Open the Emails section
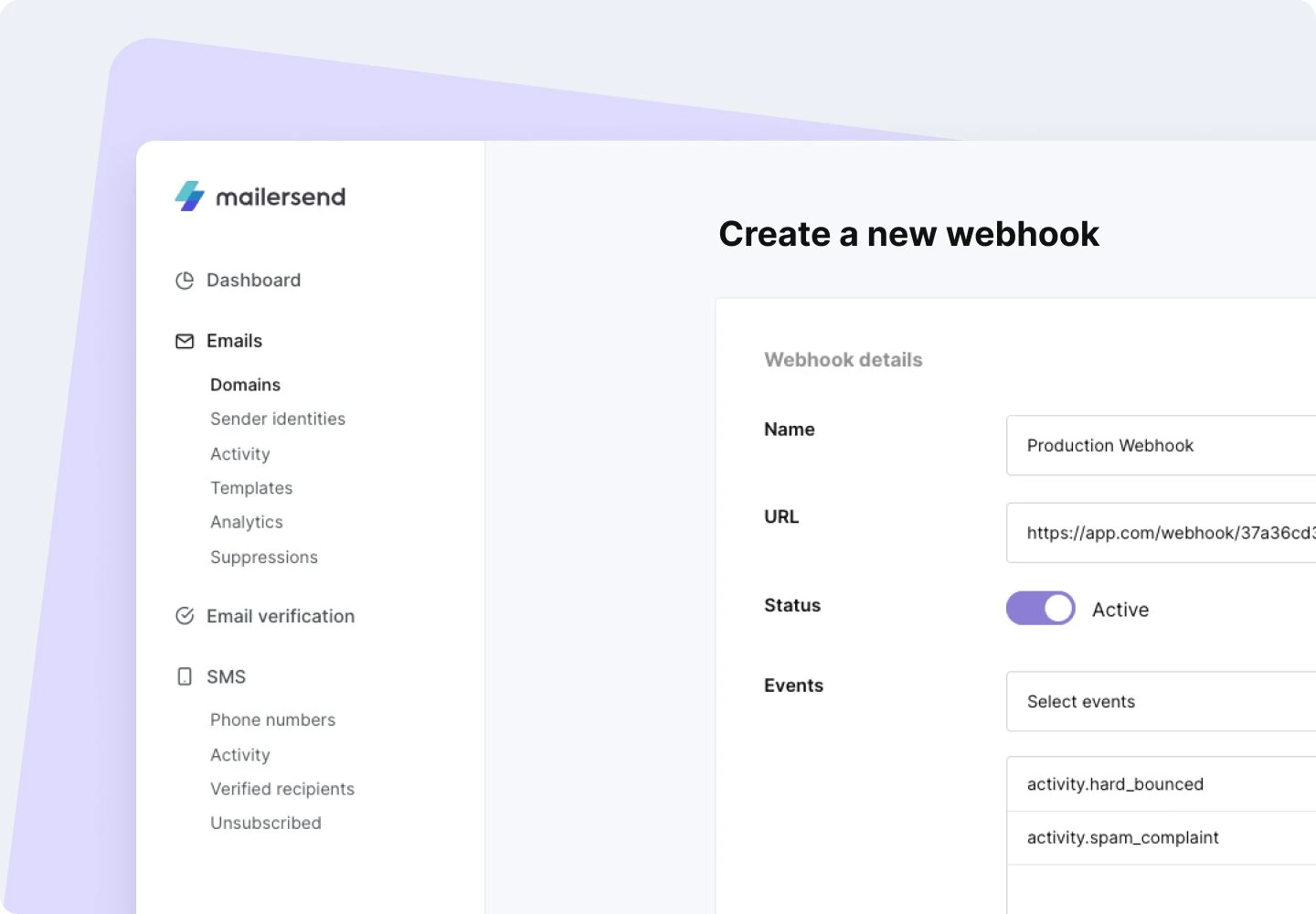Screen dimensions: 1316x914 [234, 341]
